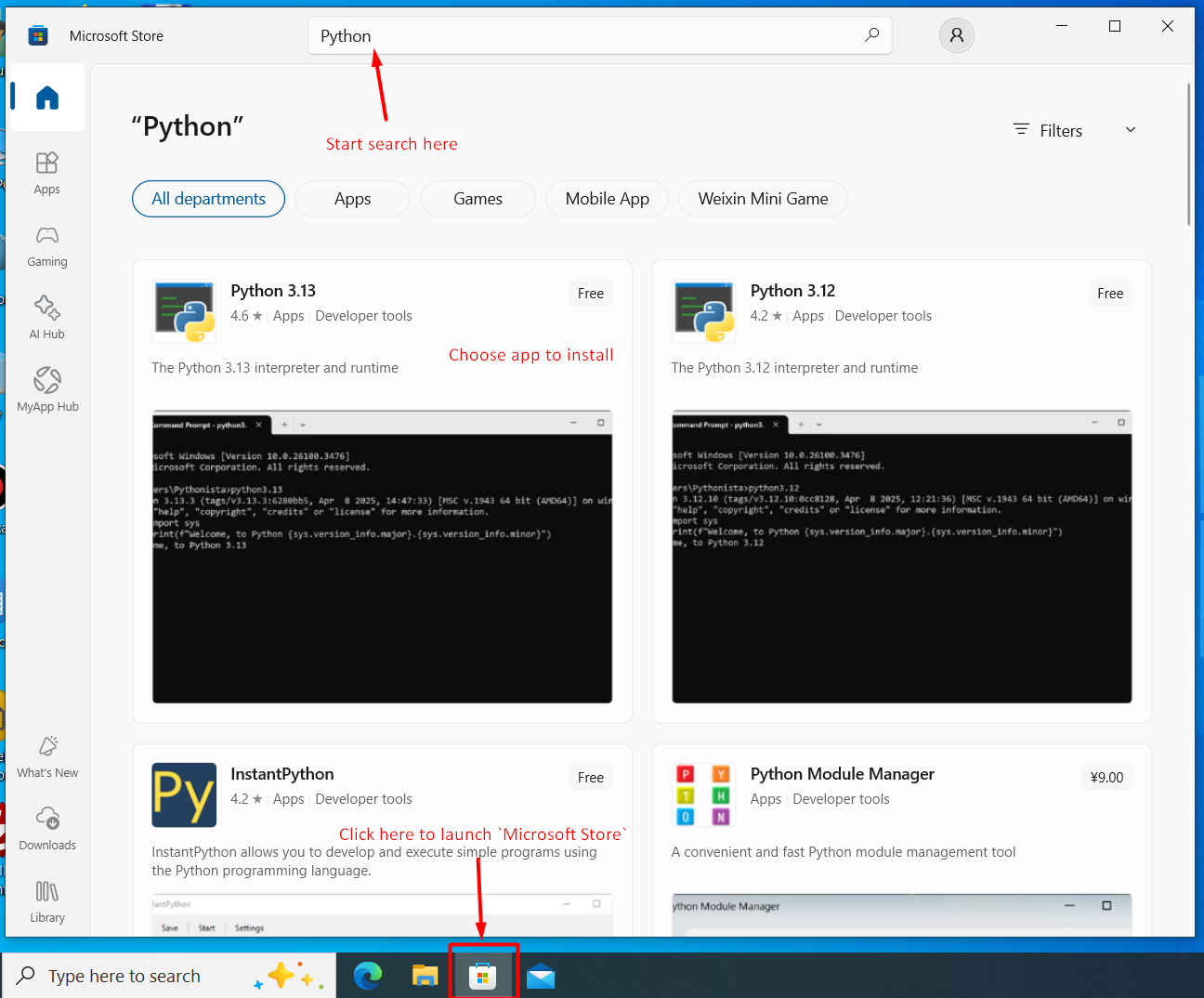The width and height of the screenshot is (1204, 998).
Task: Click the InstantPython app icon
Action: click(x=184, y=795)
